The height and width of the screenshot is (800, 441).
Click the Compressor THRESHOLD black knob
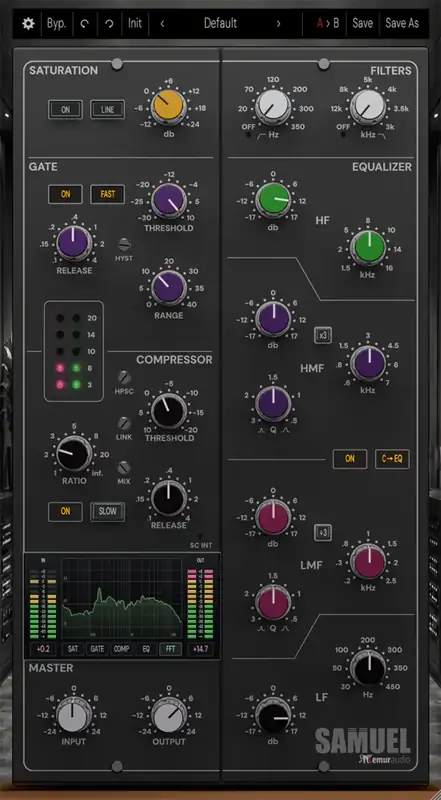(168, 411)
